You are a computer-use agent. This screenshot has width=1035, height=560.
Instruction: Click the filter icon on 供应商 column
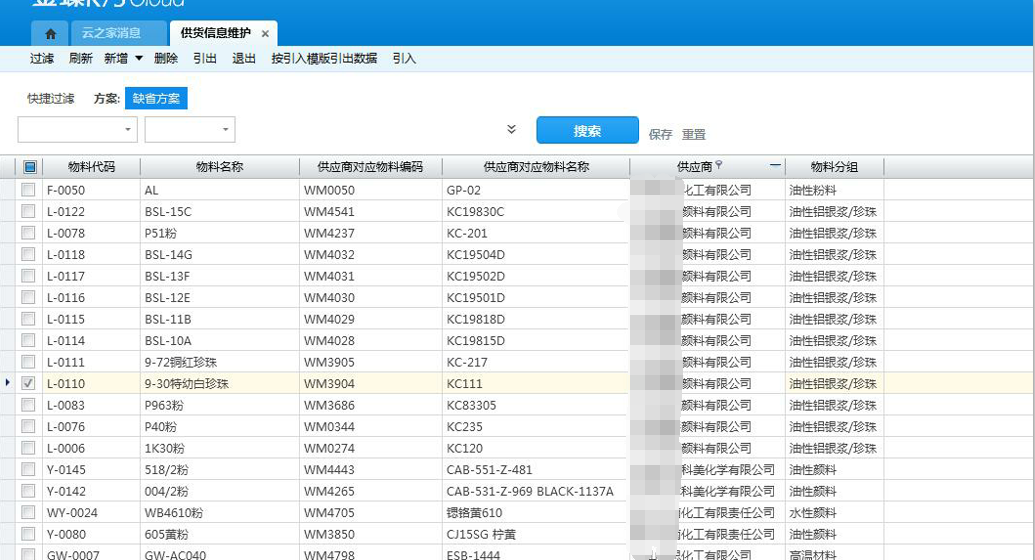coord(719,166)
